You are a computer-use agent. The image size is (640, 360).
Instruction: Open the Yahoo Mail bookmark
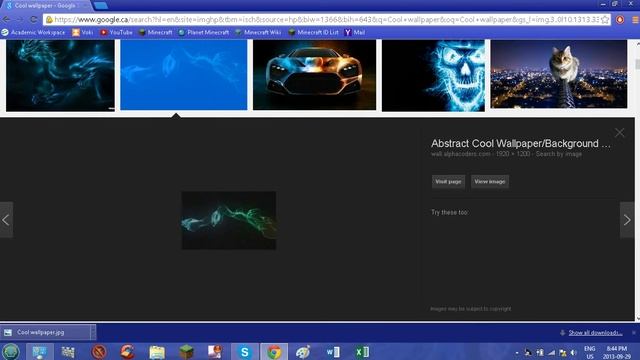pyautogui.click(x=355, y=32)
